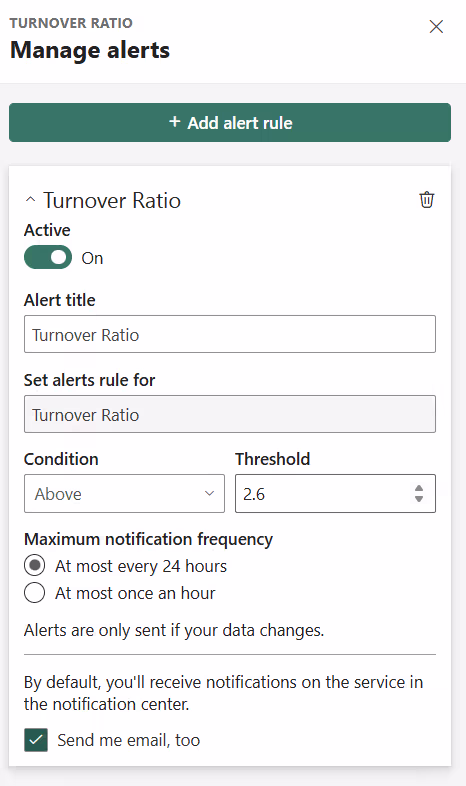
Task: Open the Condition dropdown showing Above
Action: 124,494
